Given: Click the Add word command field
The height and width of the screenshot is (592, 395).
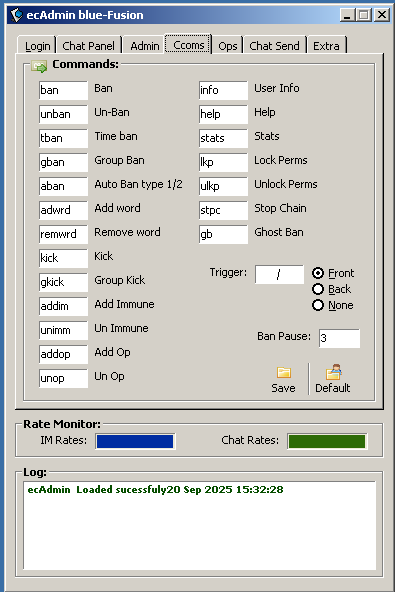Looking at the screenshot, I should tap(63, 210).
